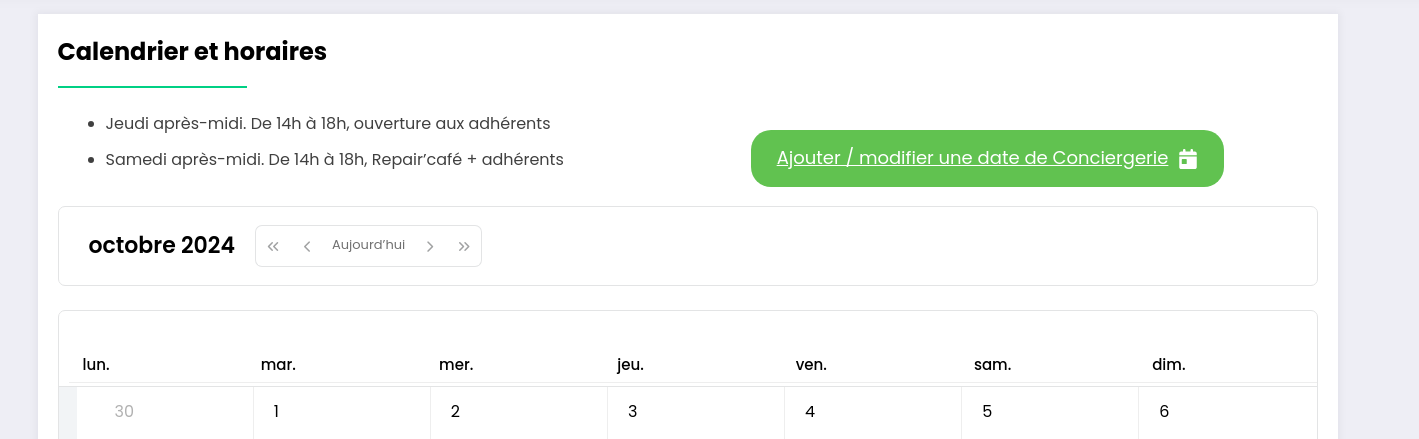Select the octobre 2024 month title

click(x=162, y=245)
